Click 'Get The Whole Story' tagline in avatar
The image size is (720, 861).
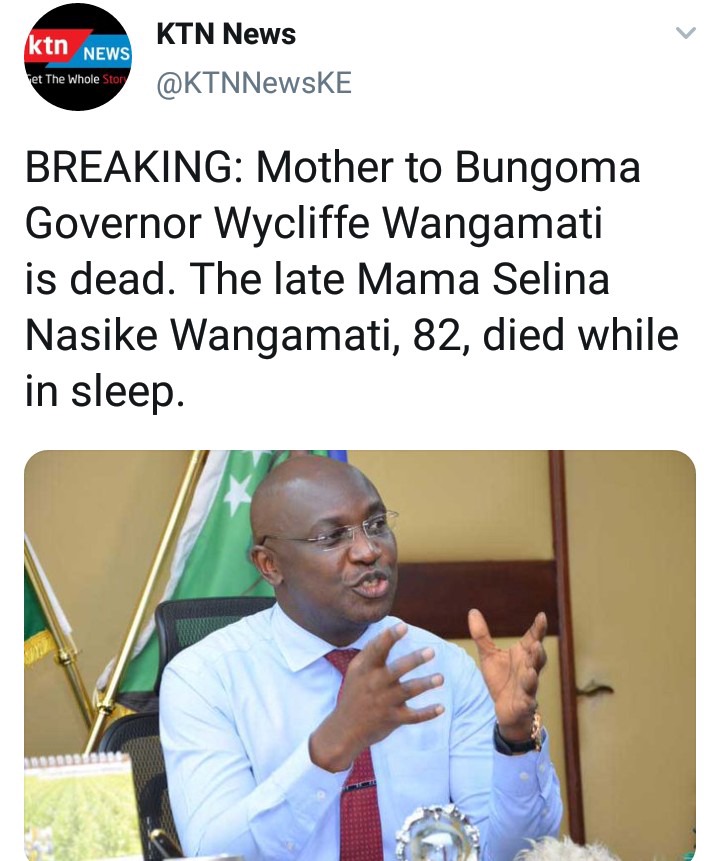77,79
